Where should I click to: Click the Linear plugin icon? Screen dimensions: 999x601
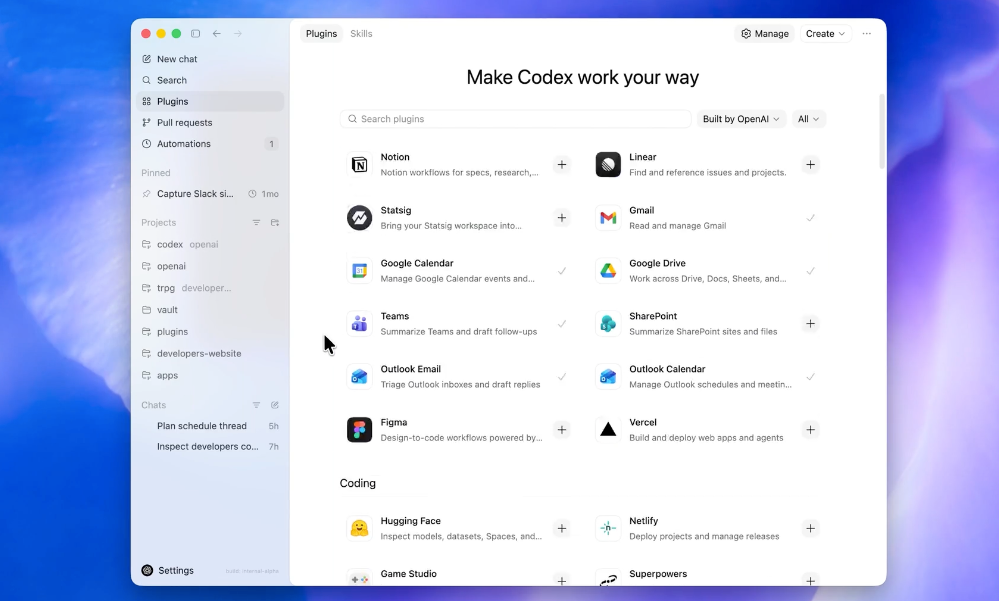coord(608,165)
